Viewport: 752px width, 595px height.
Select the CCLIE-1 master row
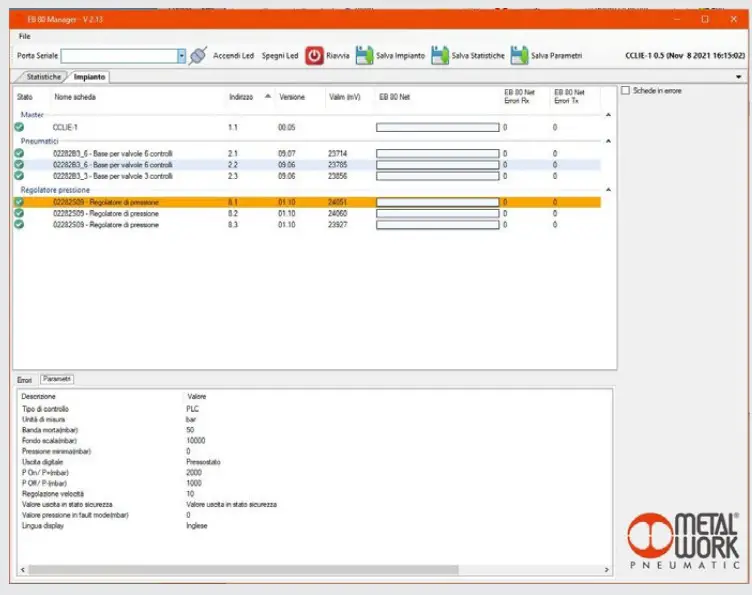[x=307, y=127]
